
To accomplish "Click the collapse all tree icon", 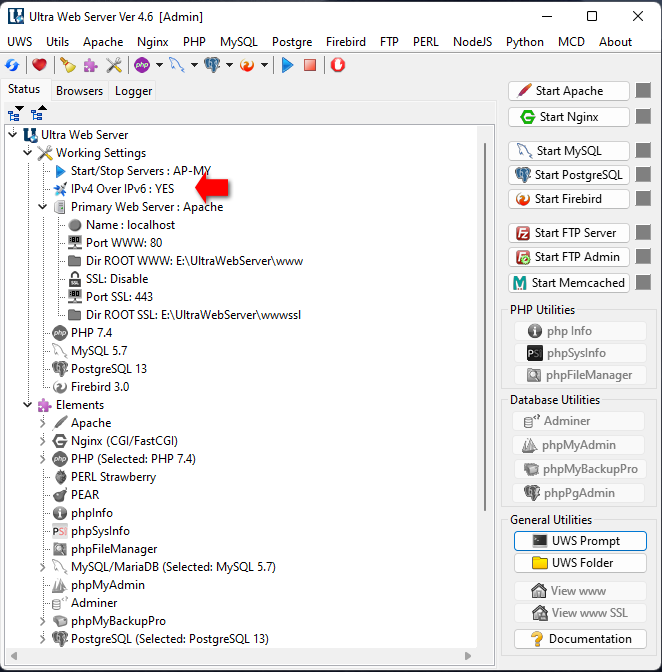I will (39, 113).
